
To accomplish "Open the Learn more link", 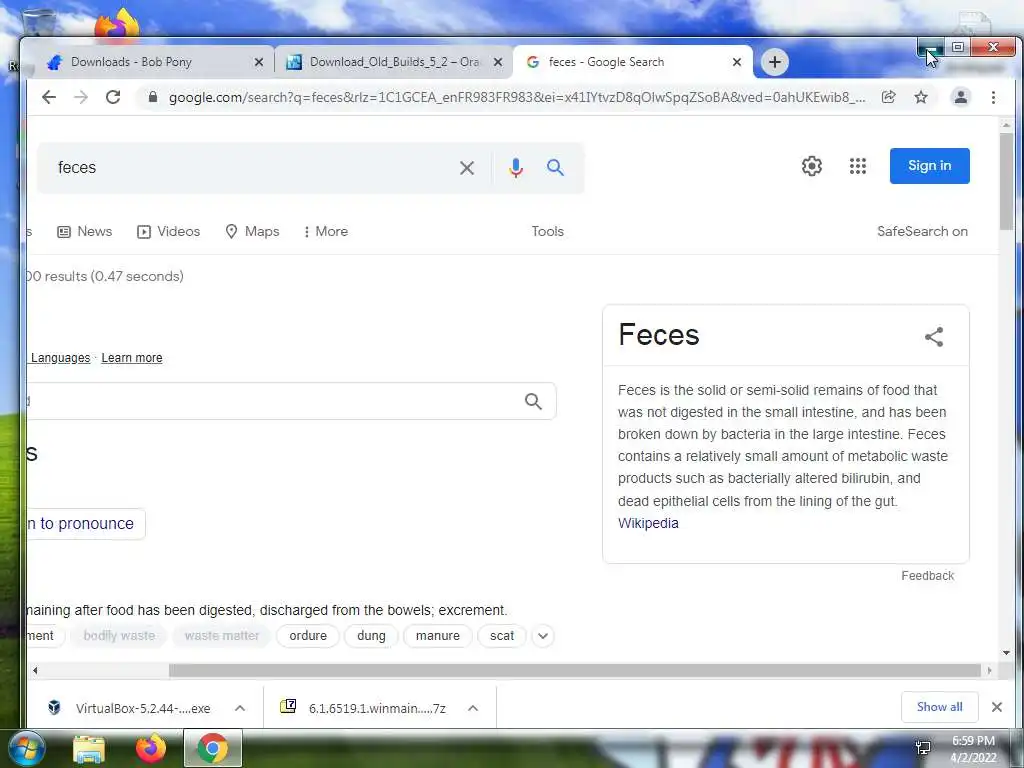I will click(132, 358).
